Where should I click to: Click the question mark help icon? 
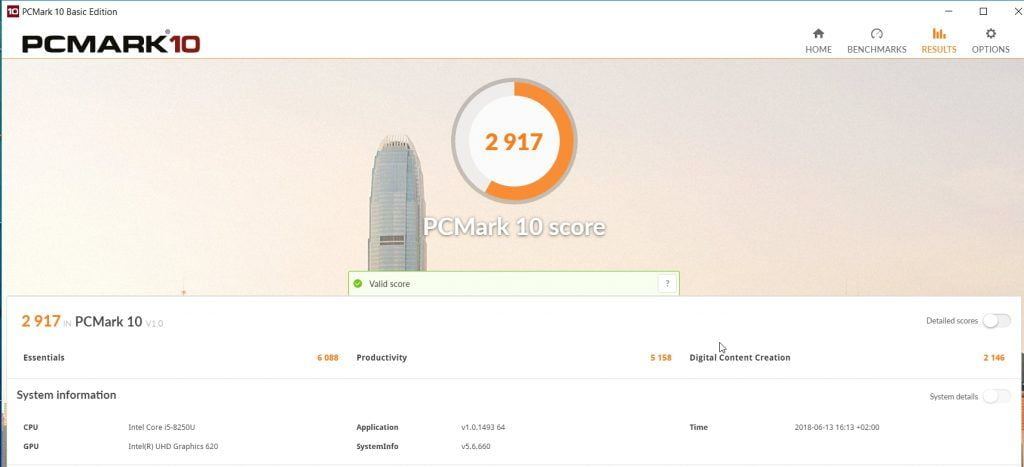(667, 283)
